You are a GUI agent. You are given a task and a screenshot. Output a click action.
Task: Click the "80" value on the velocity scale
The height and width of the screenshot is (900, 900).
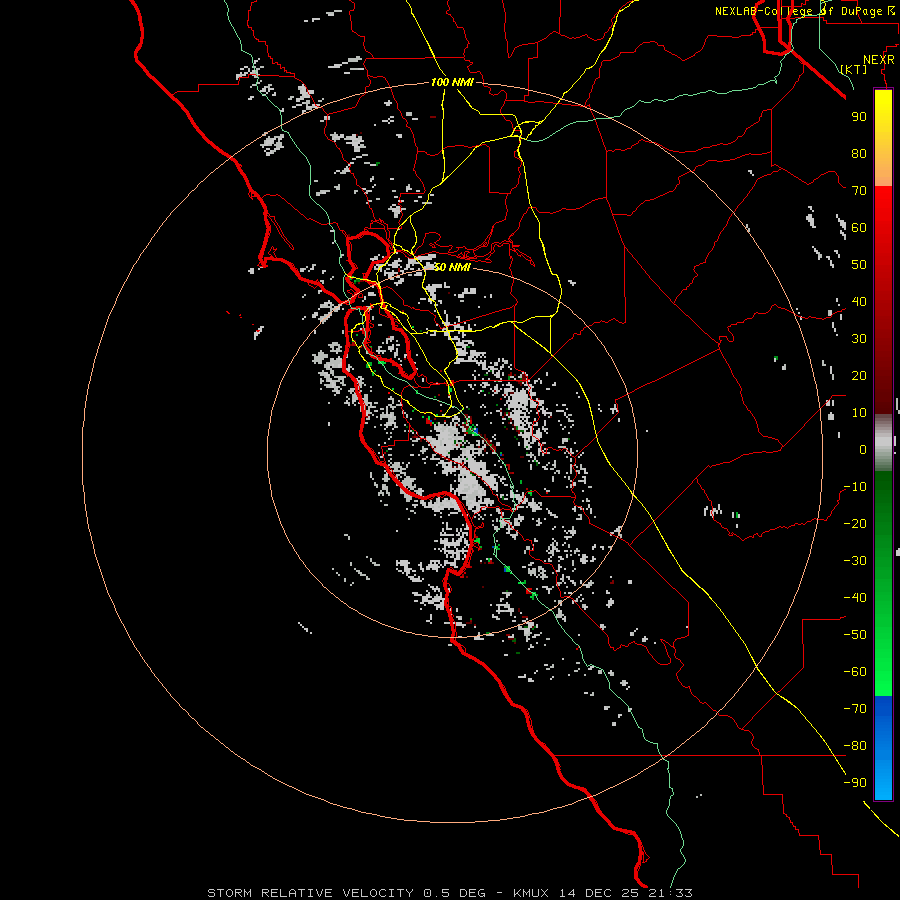(x=859, y=153)
